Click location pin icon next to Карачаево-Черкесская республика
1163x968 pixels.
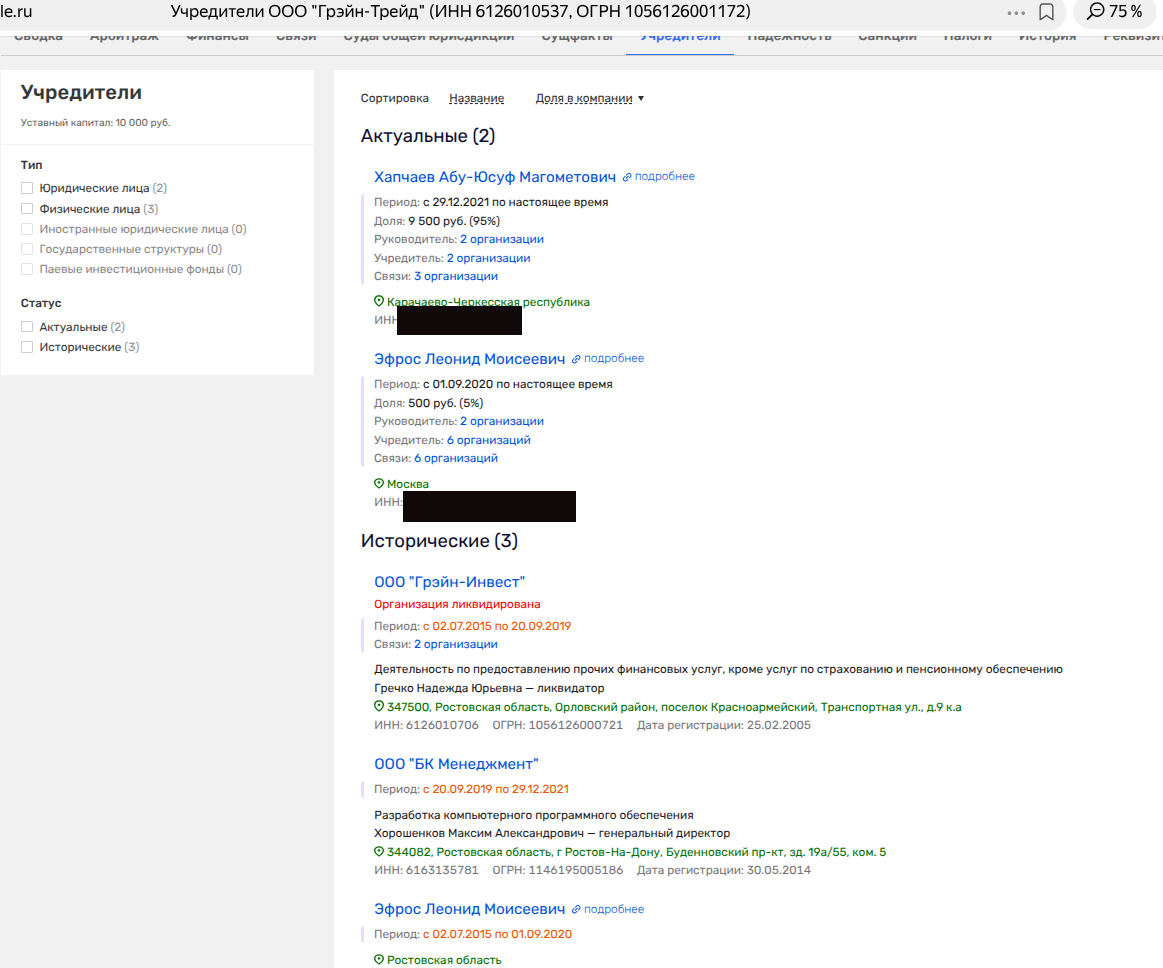click(x=379, y=301)
